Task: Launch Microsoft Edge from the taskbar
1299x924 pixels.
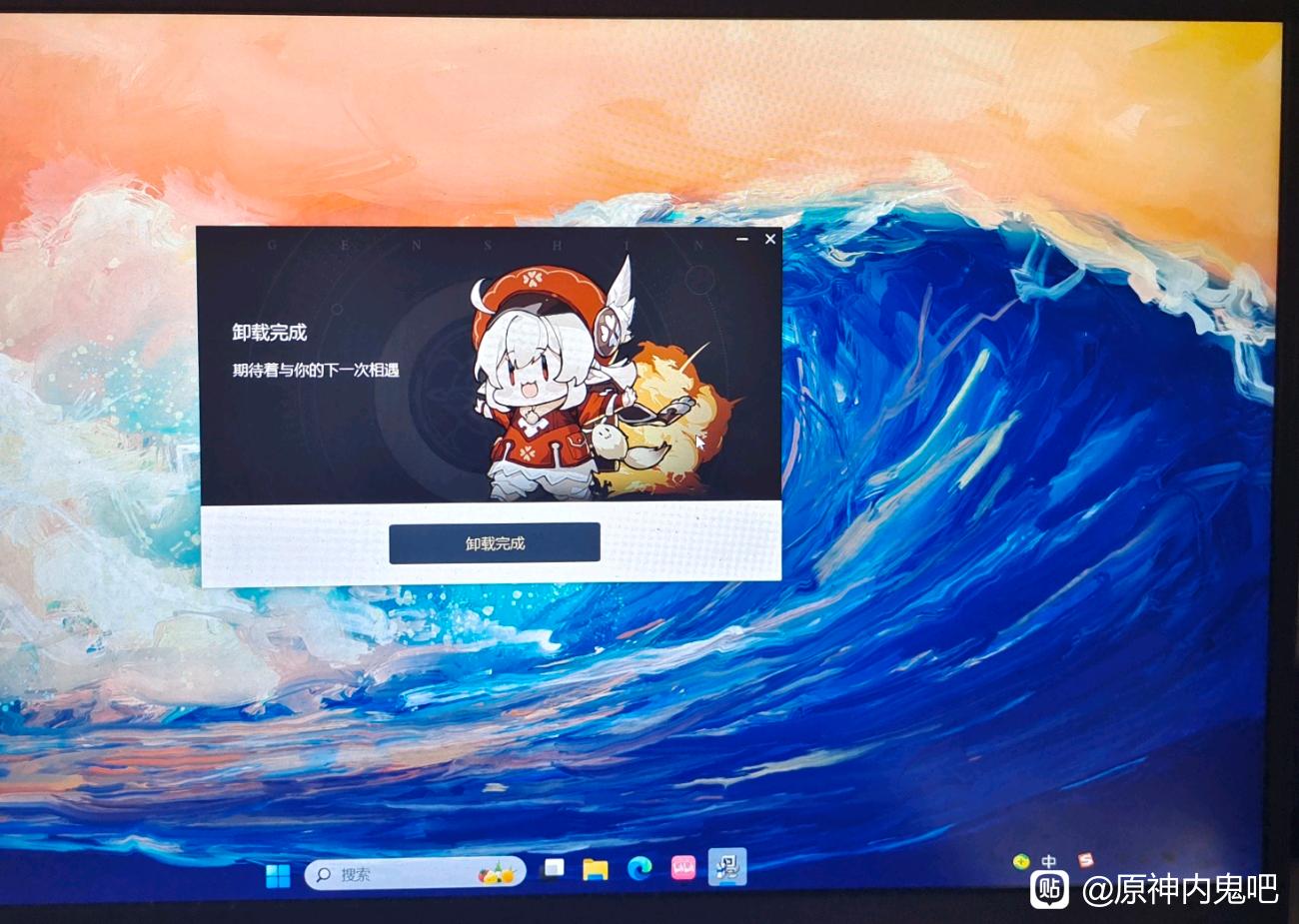Action: pyautogui.click(x=640, y=869)
